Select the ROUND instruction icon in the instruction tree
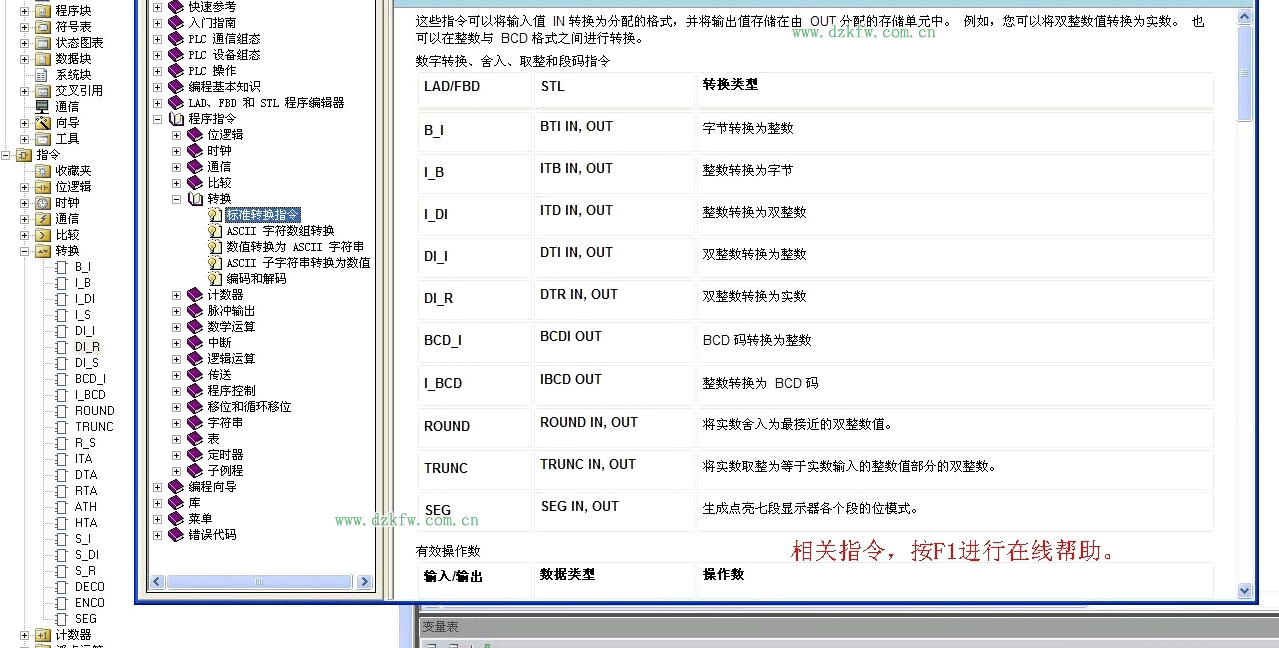 coord(62,411)
